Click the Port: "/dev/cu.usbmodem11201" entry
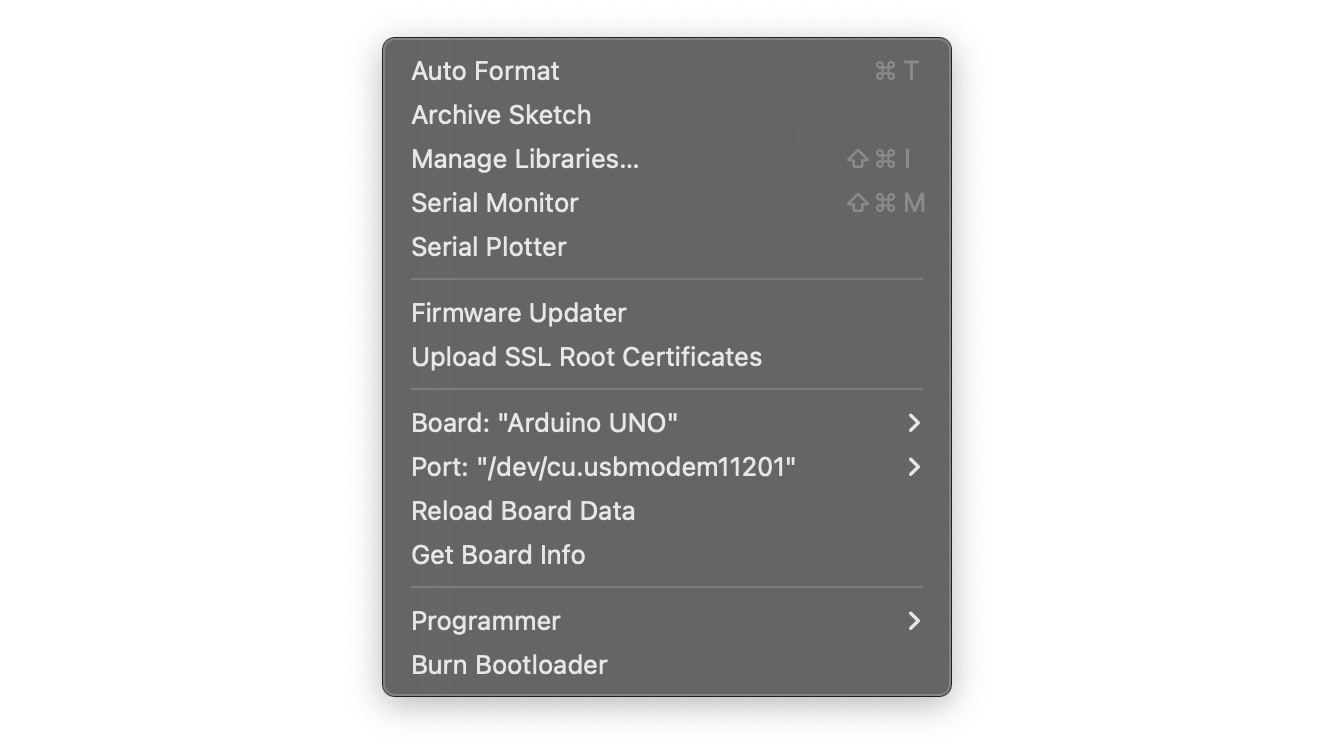This screenshot has height=750, width=1334. [x=603, y=467]
